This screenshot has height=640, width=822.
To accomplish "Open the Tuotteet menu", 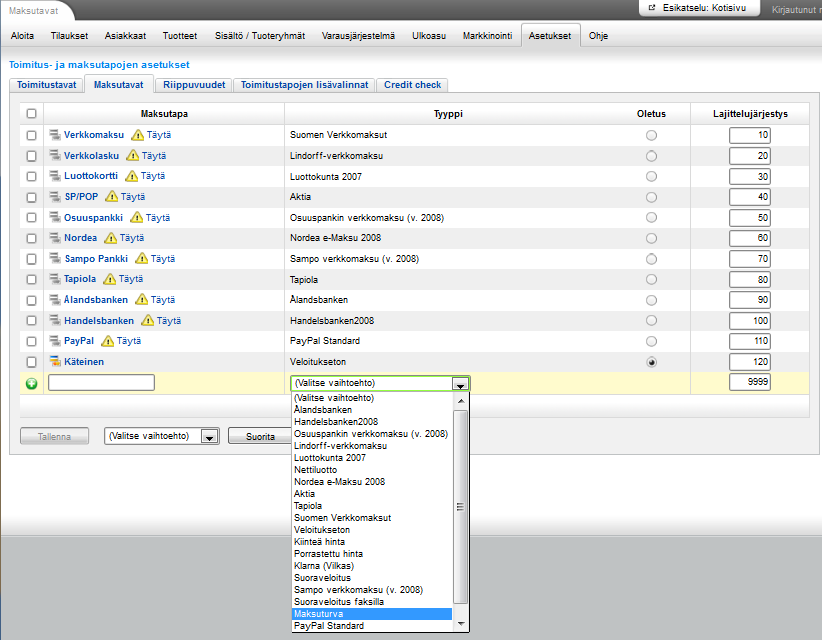I will pos(180,36).
